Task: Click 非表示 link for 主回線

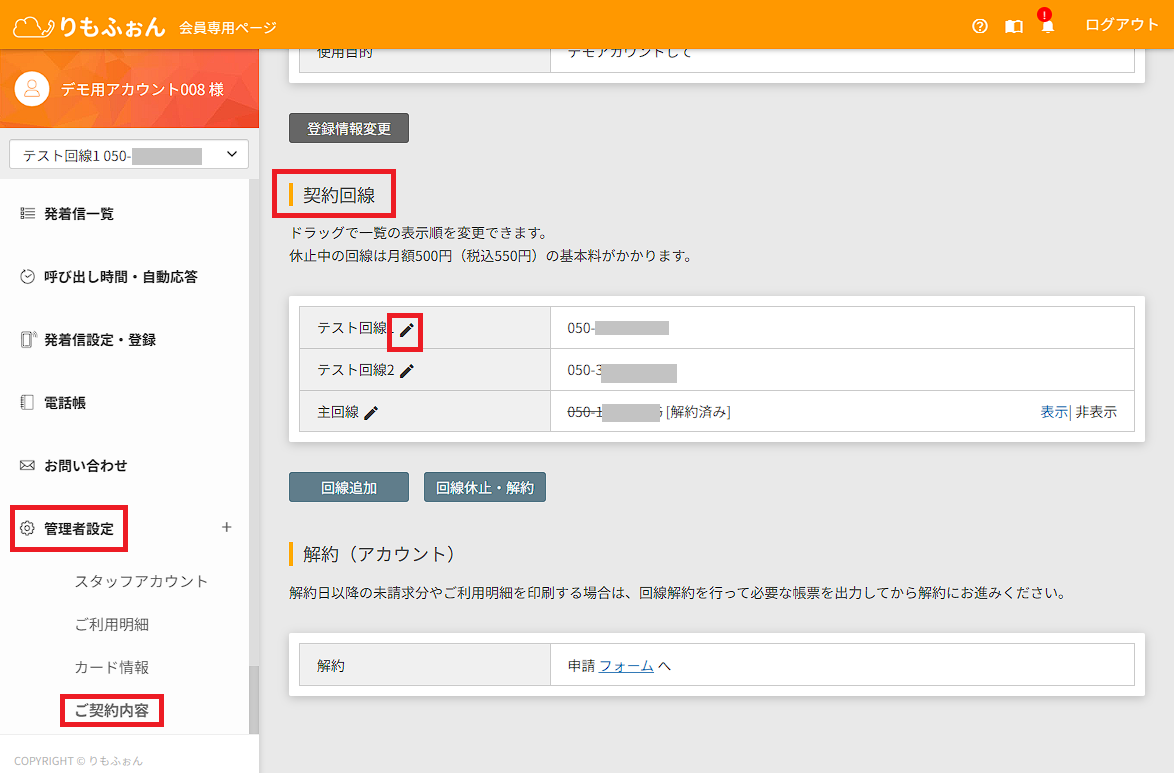Action: coord(1096,412)
